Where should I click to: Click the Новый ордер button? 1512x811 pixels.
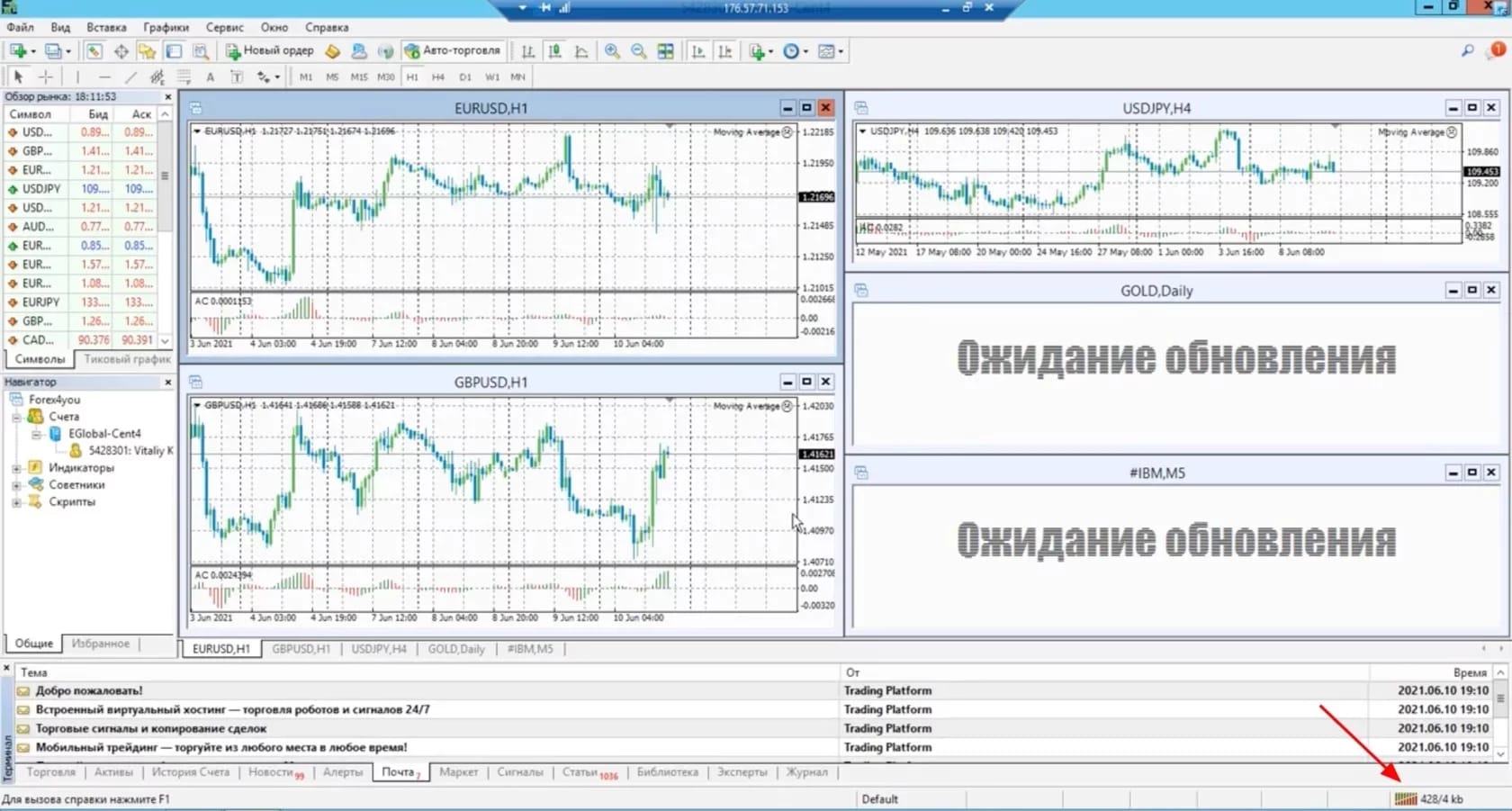[269, 51]
